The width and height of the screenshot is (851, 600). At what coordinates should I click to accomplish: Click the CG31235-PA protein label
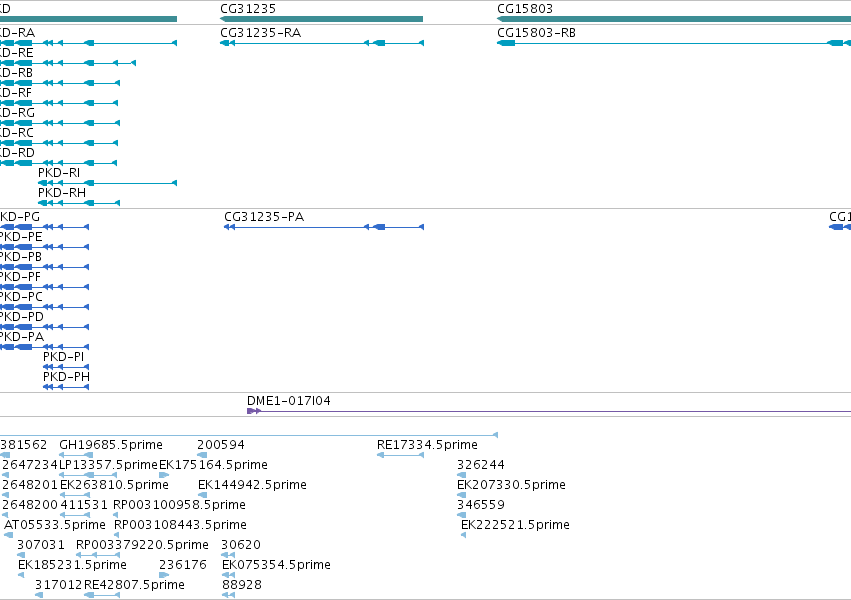(264, 216)
